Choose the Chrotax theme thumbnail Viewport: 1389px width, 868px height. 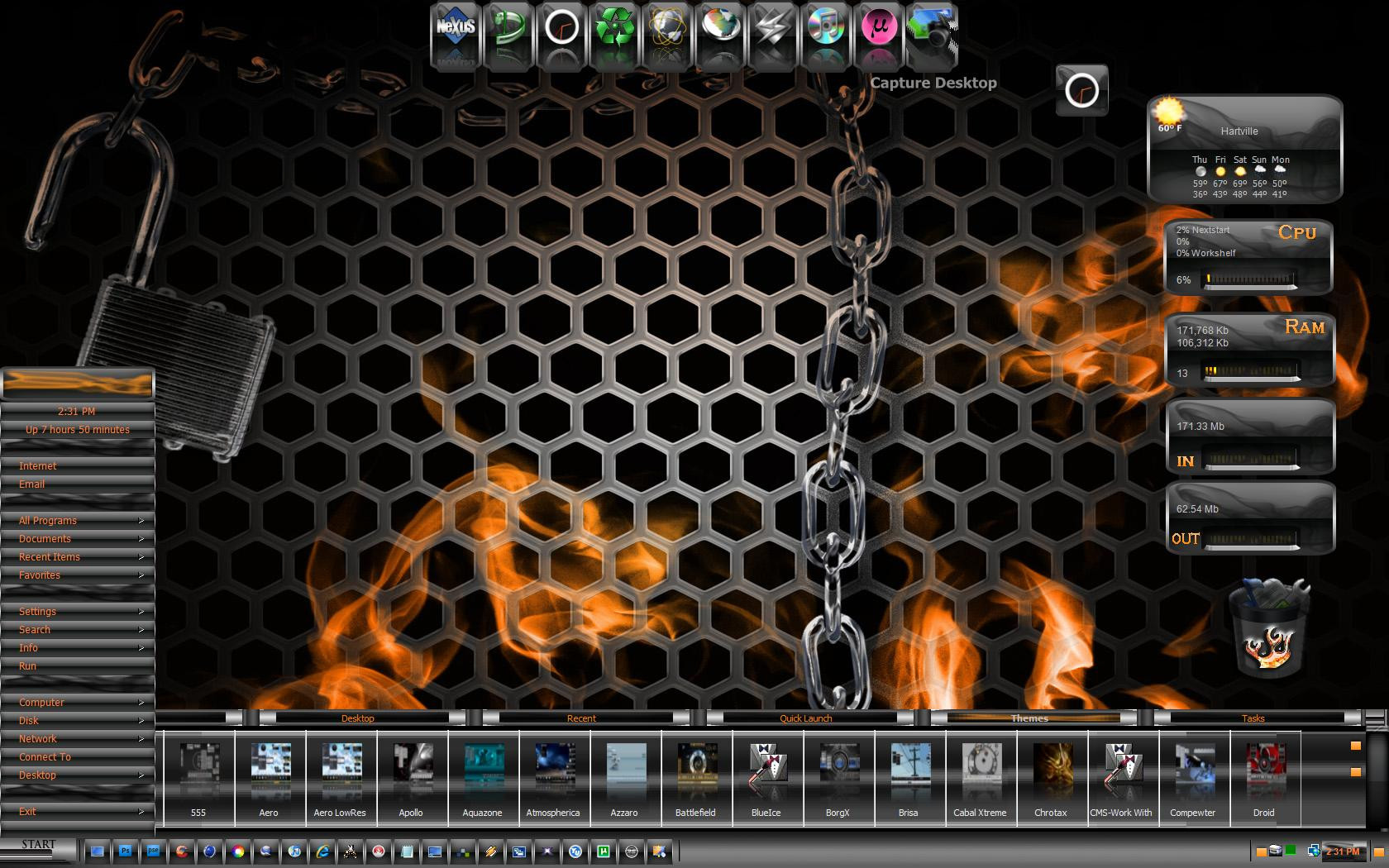[1051, 778]
